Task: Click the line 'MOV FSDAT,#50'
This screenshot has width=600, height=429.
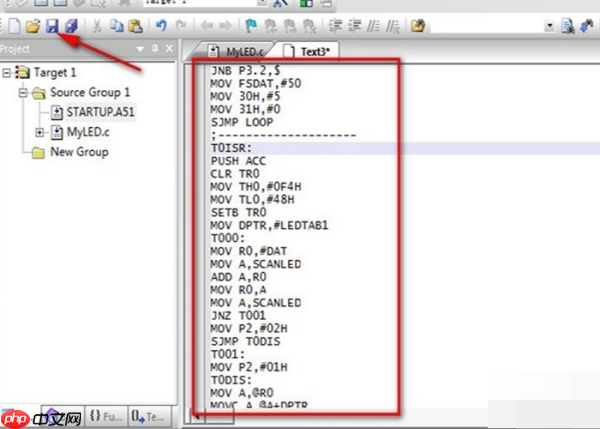Action: point(256,83)
